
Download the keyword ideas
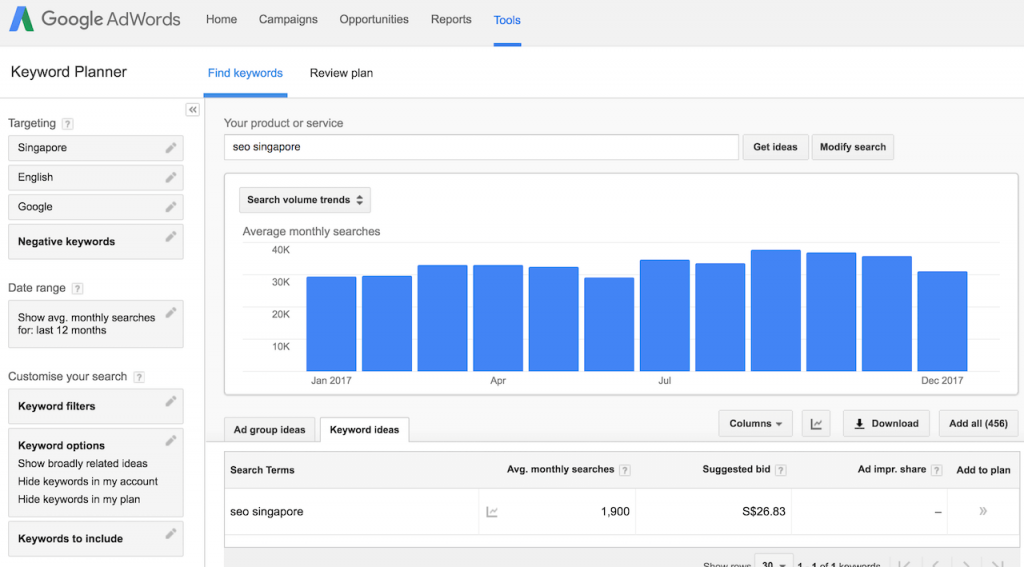(x=886, y=424)
